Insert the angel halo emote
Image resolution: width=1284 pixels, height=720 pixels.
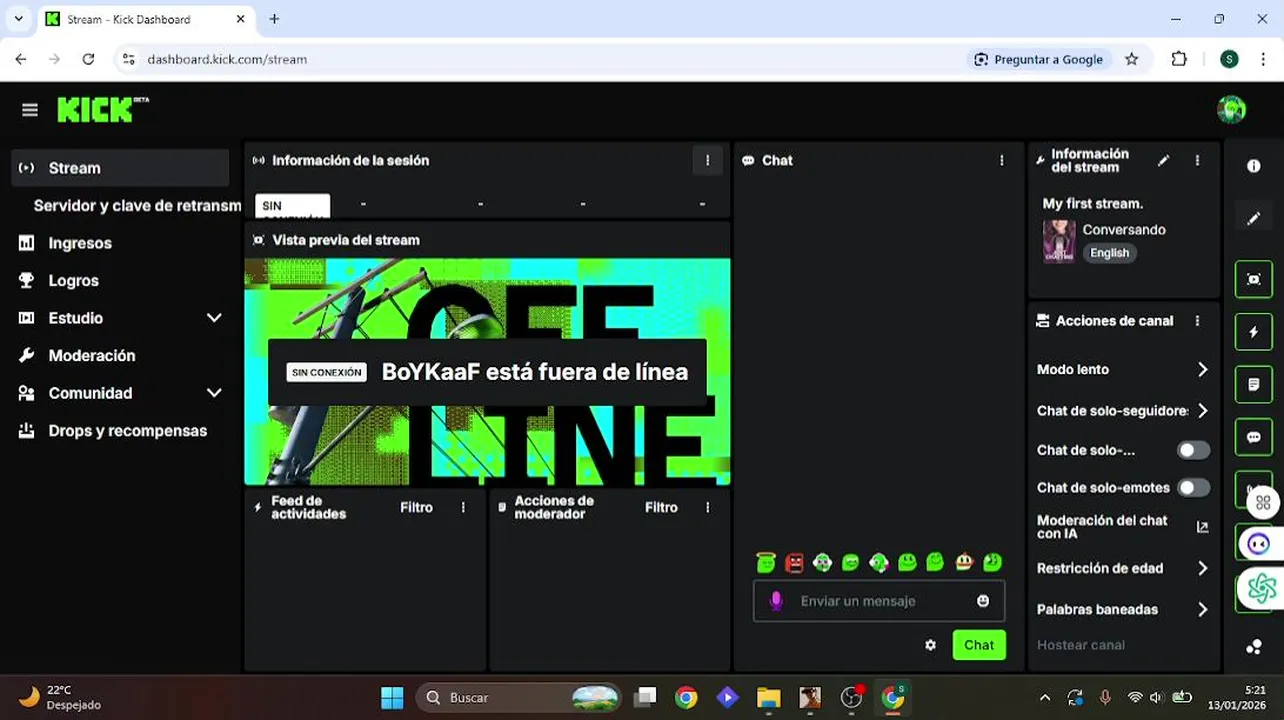(x=766, y=562)
